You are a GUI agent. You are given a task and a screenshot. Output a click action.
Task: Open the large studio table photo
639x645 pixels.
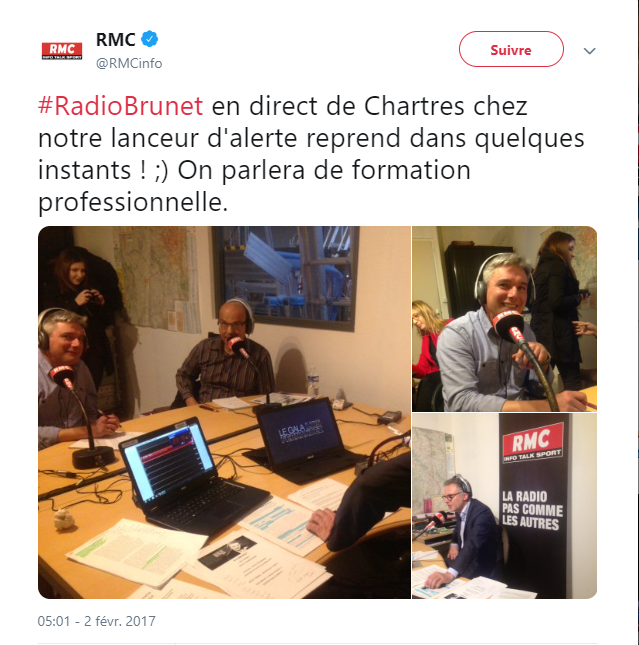(224, 412)
